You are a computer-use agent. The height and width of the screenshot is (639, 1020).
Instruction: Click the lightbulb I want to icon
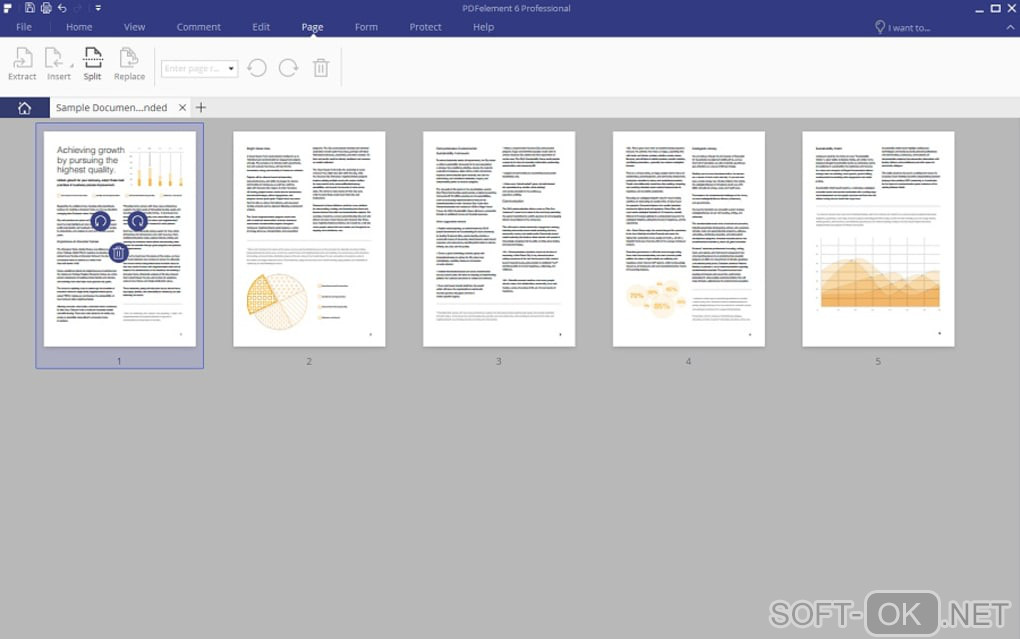pyautogui.click(x=879, y=27)
